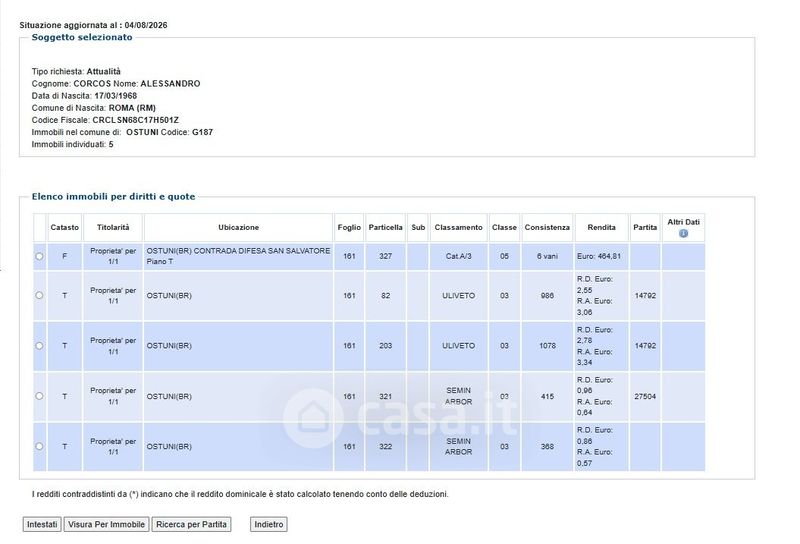
Task: Click the Classamento column header
Action: tap(458, 228)
